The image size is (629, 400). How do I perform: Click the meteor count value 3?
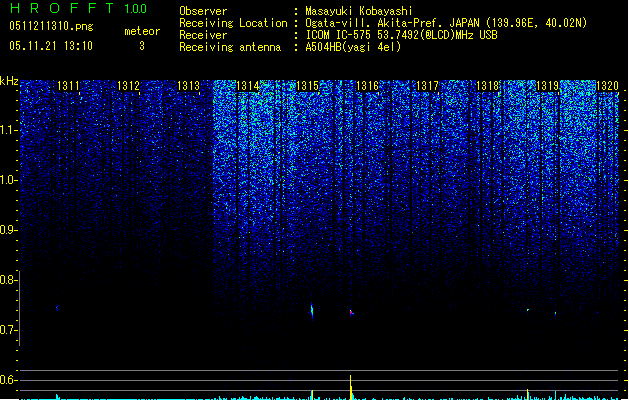142,46
